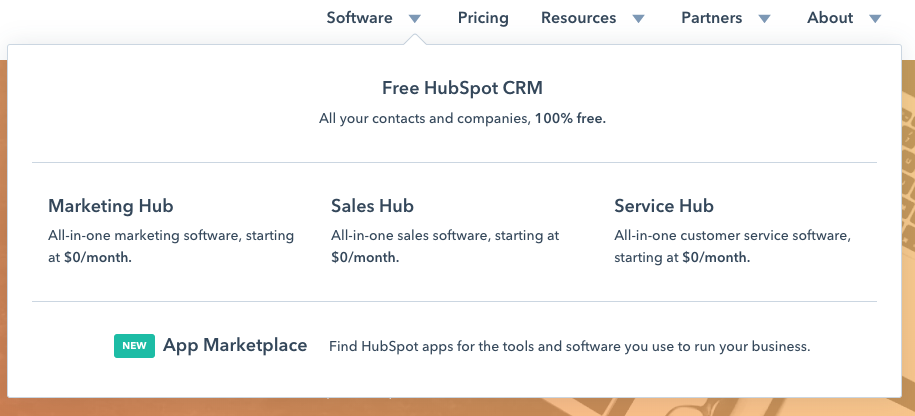This screenshot has height=416, width=915.
Task: Open the Service Hub heading
Action: click(x=664, y=206)
